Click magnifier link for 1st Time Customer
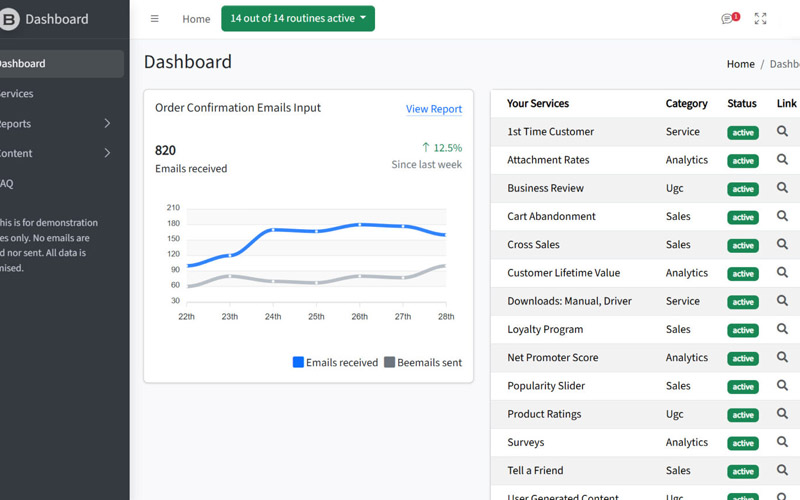 coord(783,131)
